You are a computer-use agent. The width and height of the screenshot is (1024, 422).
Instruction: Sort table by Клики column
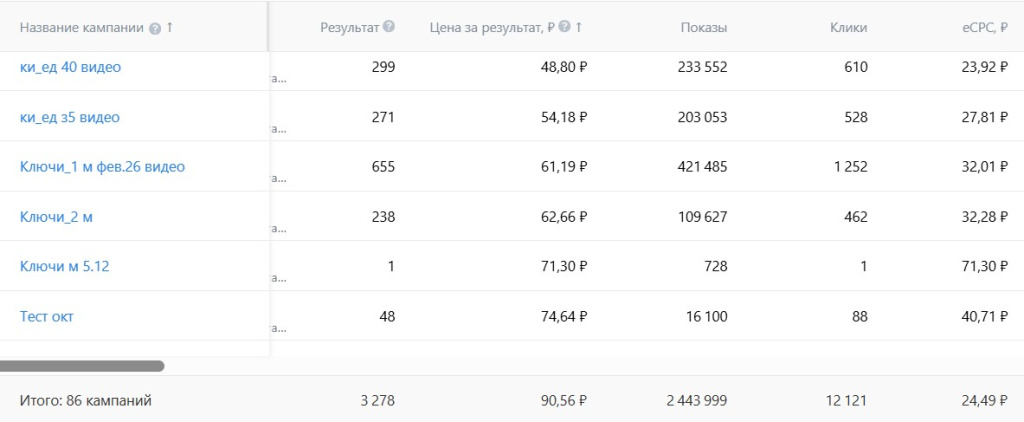pos(849,27)
